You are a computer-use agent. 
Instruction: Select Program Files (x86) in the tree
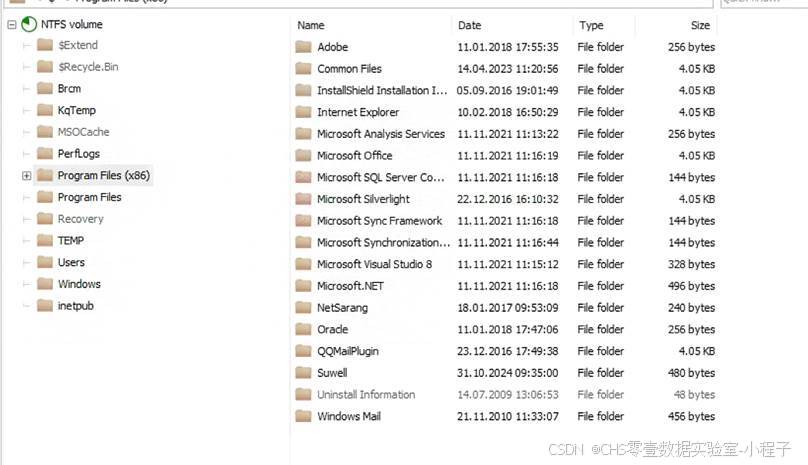click(x=104, y=175)
